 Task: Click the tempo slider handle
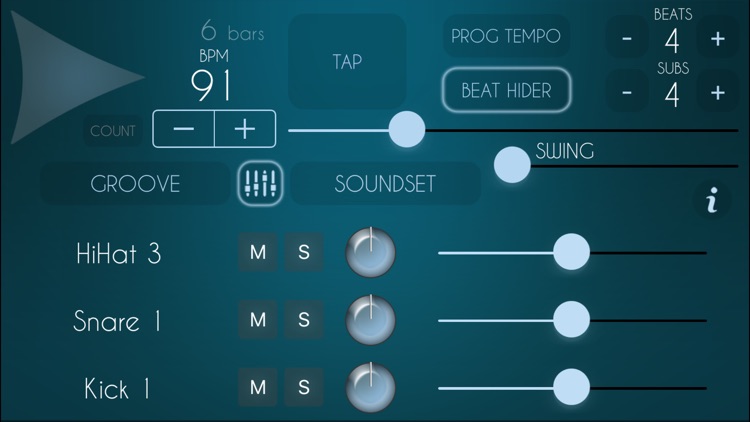pyautogui.click(x=407, y=129)
